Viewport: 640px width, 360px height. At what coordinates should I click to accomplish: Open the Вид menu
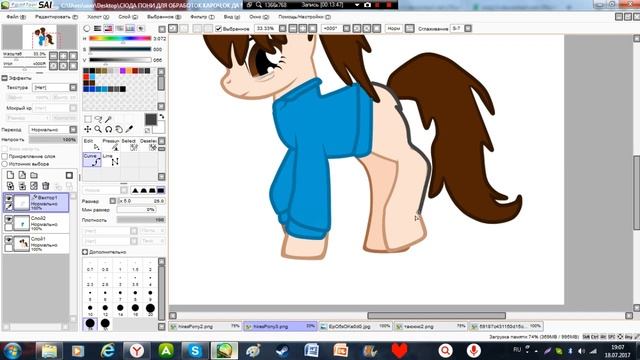tap(231, 17)
